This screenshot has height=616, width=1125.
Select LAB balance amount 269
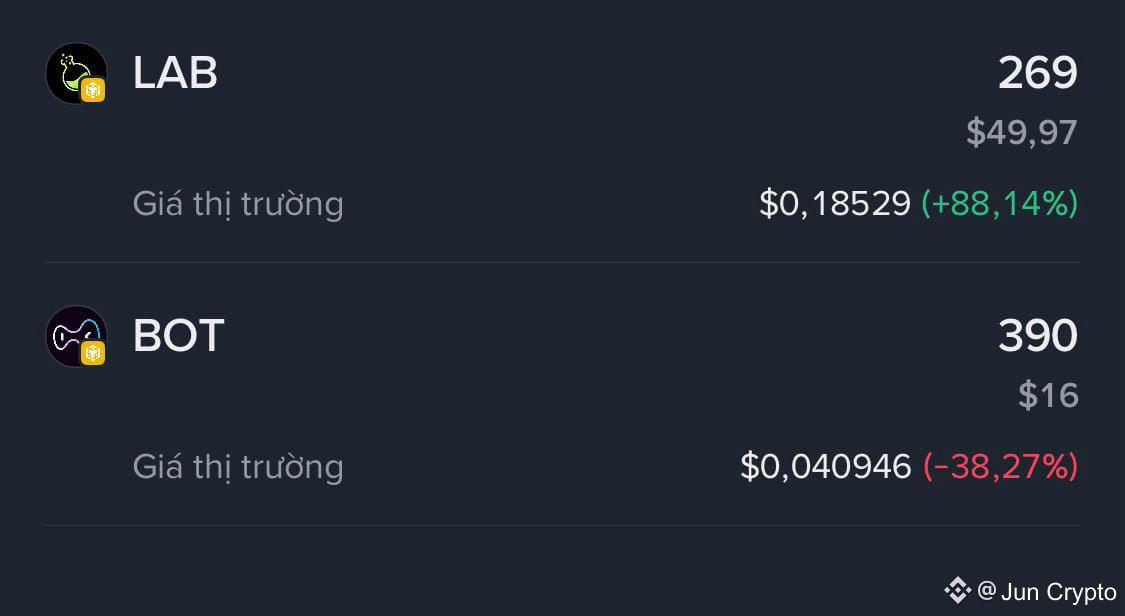1037,73
